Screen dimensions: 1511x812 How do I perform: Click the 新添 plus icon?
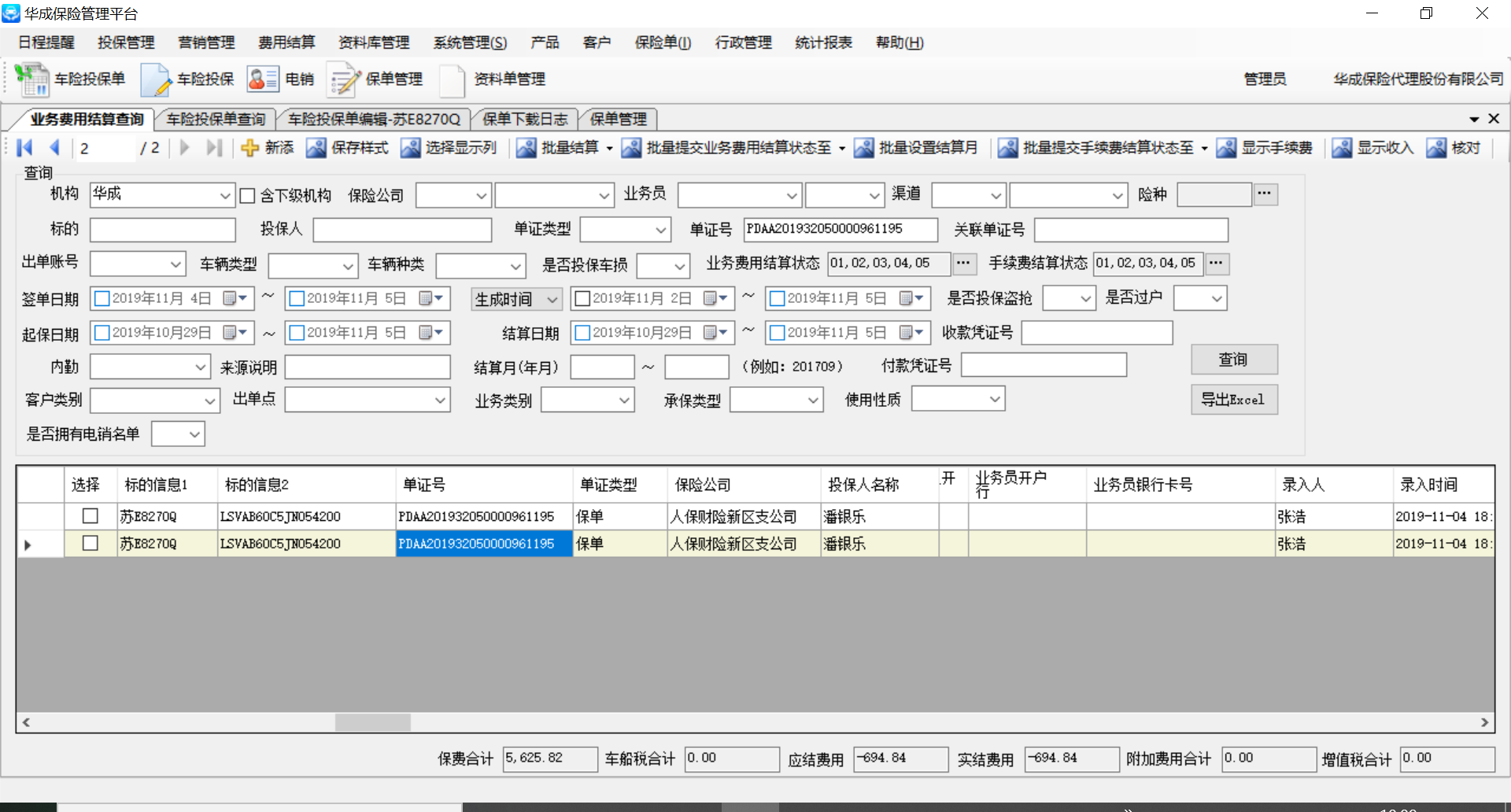(x=249, y=148)
